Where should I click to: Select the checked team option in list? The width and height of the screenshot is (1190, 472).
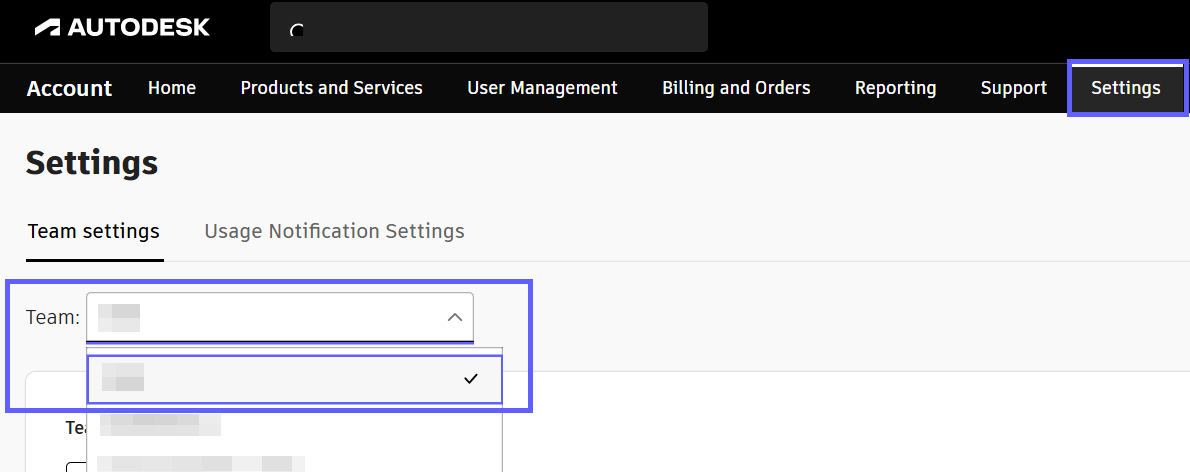tap(294, 379)
